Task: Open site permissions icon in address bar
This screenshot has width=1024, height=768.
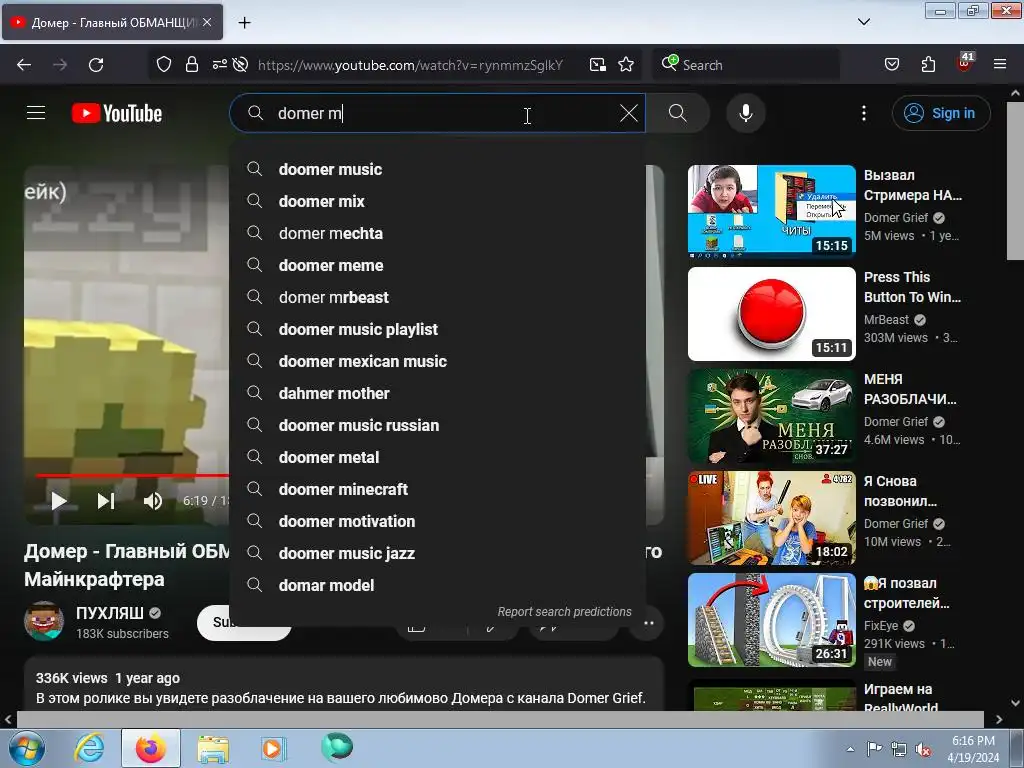Action: (219, 64)
